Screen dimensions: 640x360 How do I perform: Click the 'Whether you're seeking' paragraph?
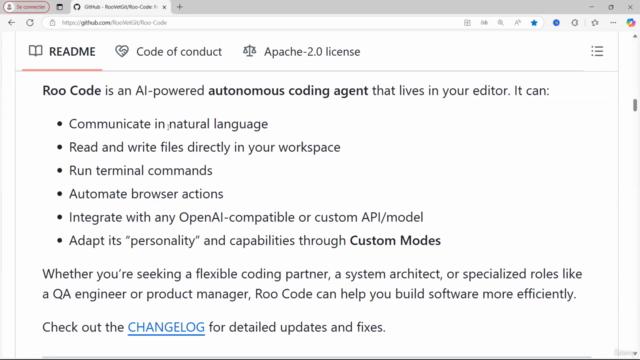point(312,284)
